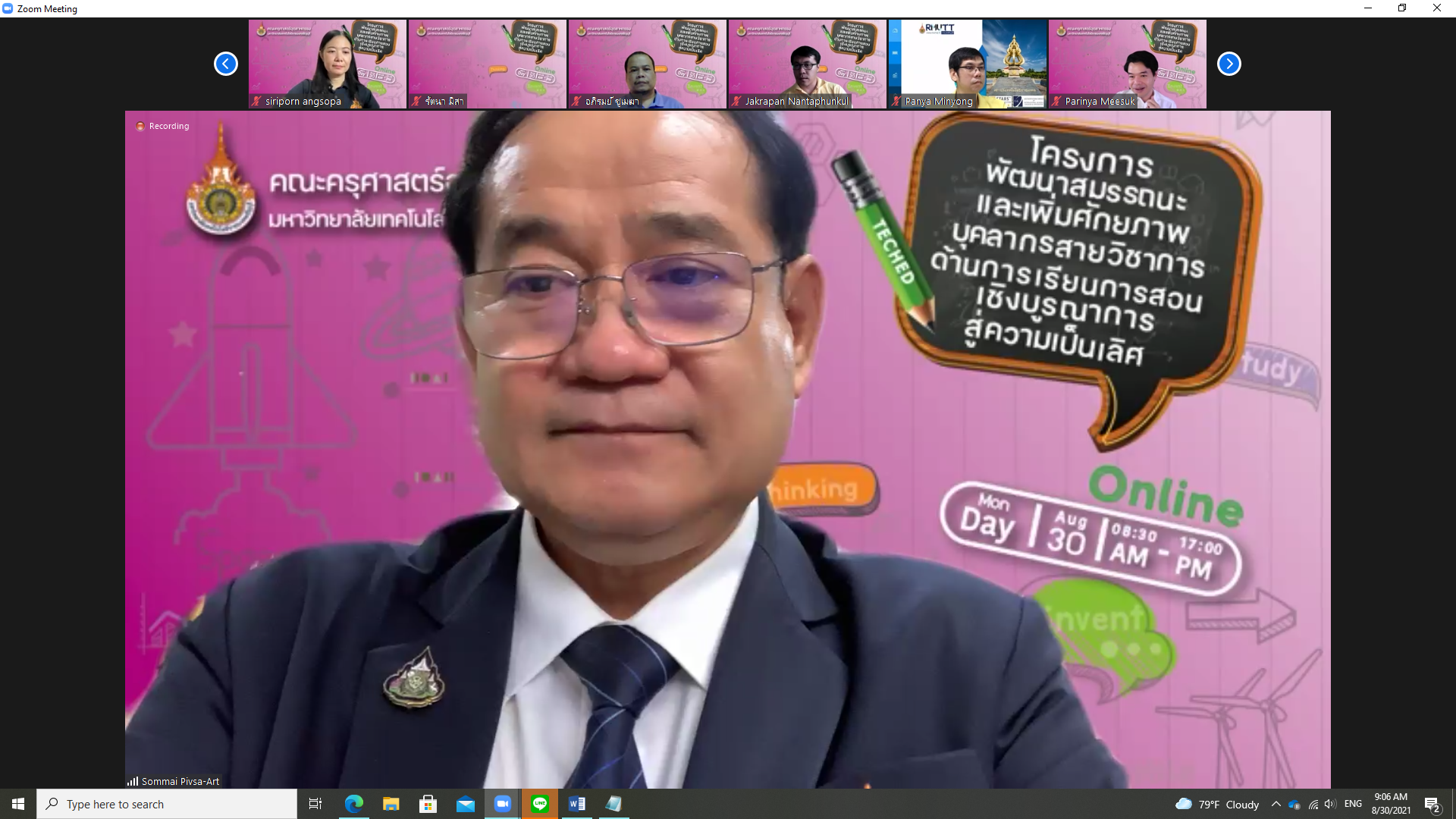Minimize the Zoom Meeting window

click(1368, 8)
